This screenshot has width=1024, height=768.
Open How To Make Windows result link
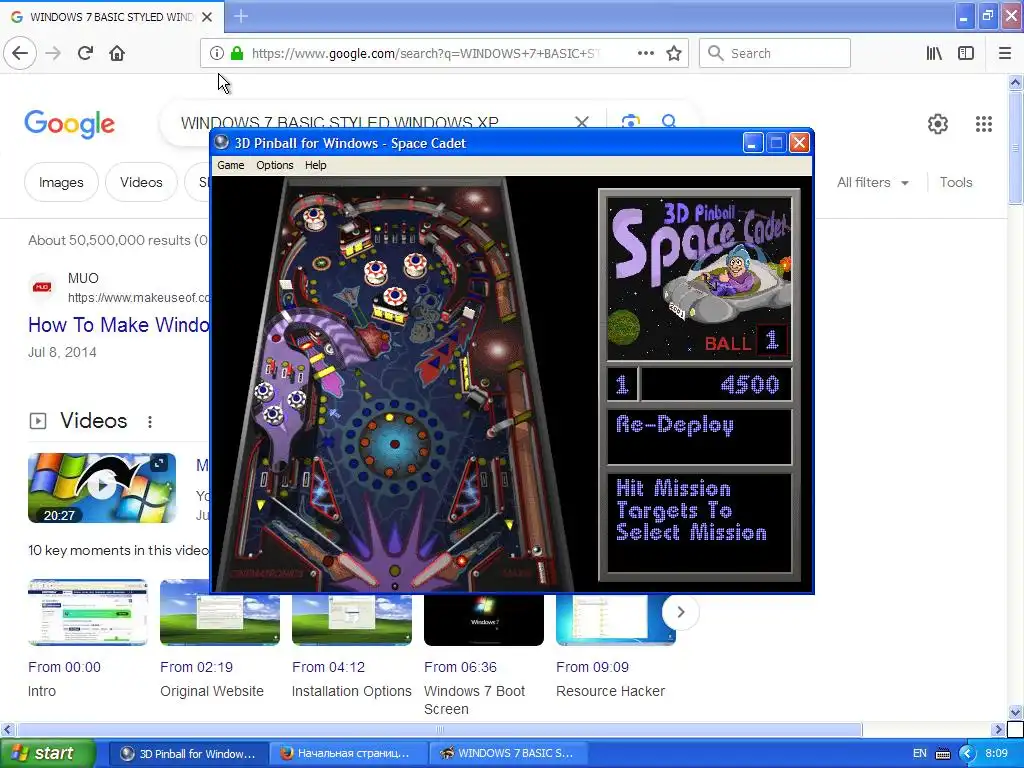119,325
